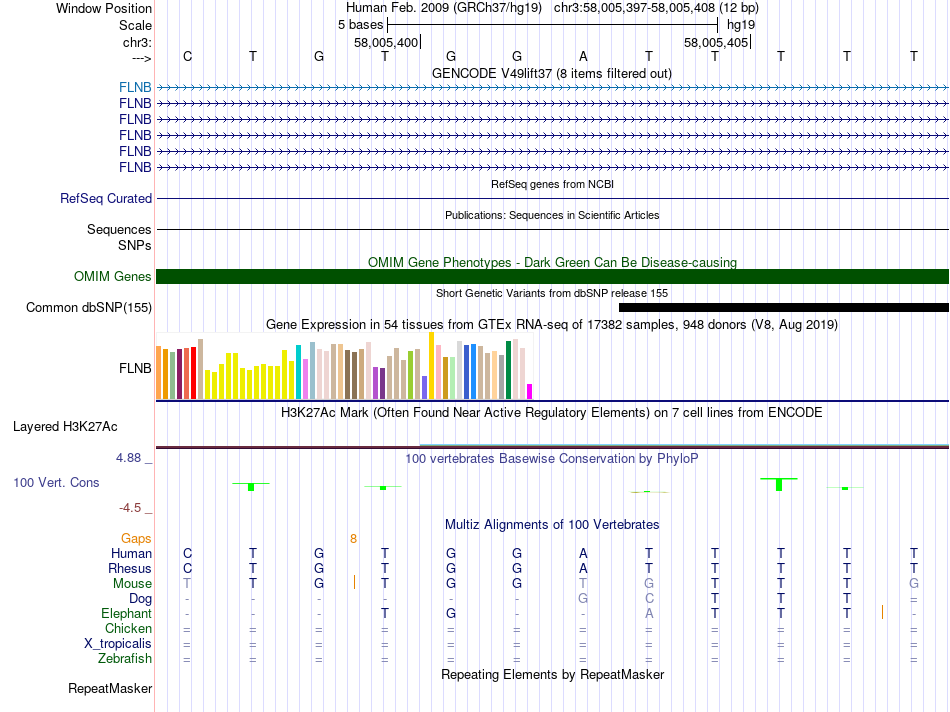Click the Layered H3K27Ac track label

coord(65,427)
